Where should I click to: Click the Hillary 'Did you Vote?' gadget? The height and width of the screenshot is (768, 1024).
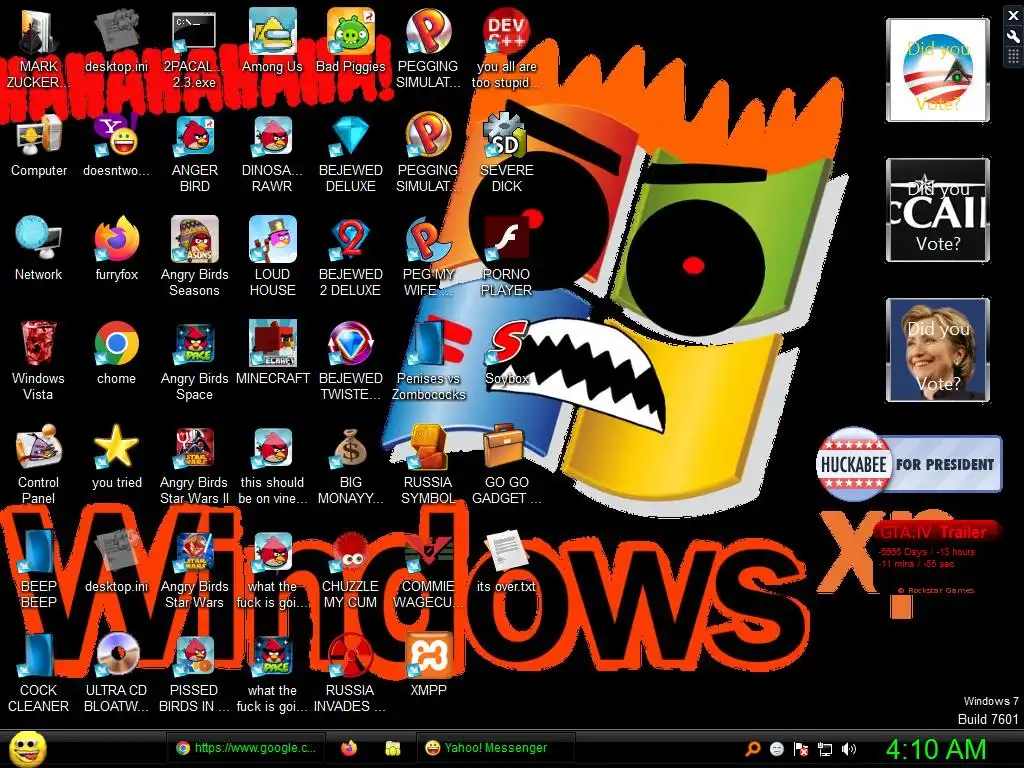click(938, 350)
